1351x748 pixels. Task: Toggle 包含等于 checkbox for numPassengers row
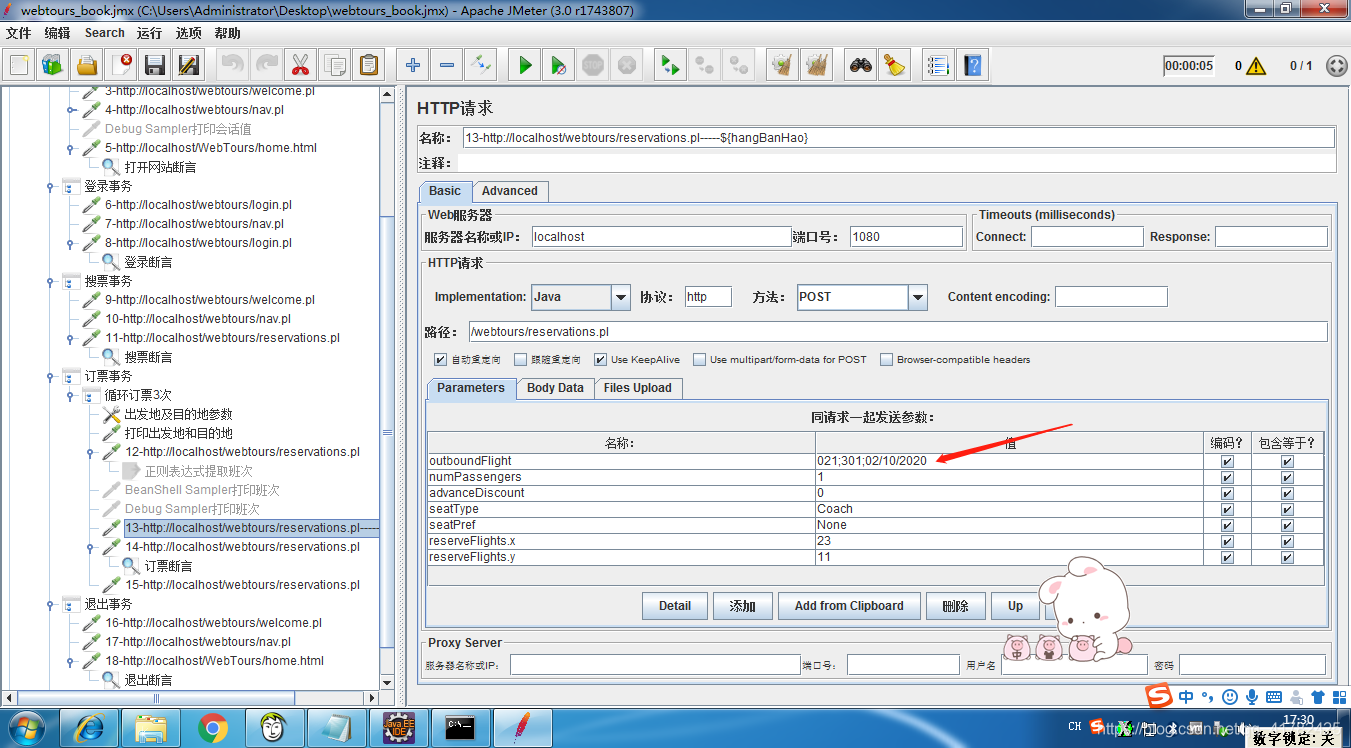[1287, 477]
